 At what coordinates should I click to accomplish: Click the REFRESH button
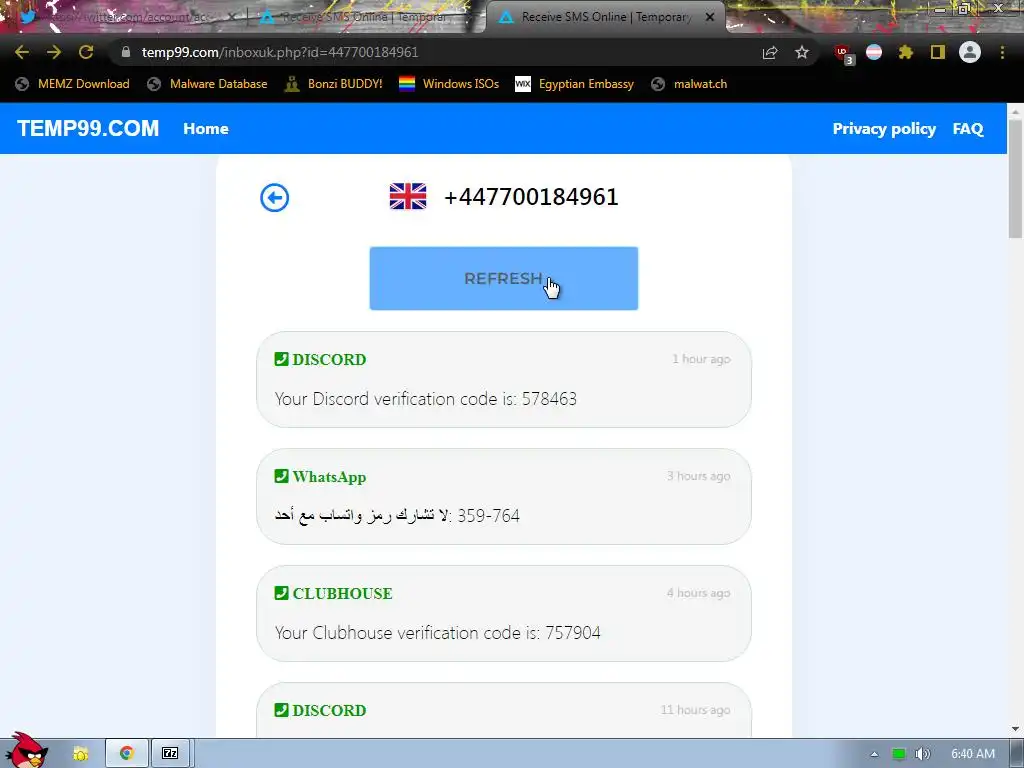(x=504, y=278)
